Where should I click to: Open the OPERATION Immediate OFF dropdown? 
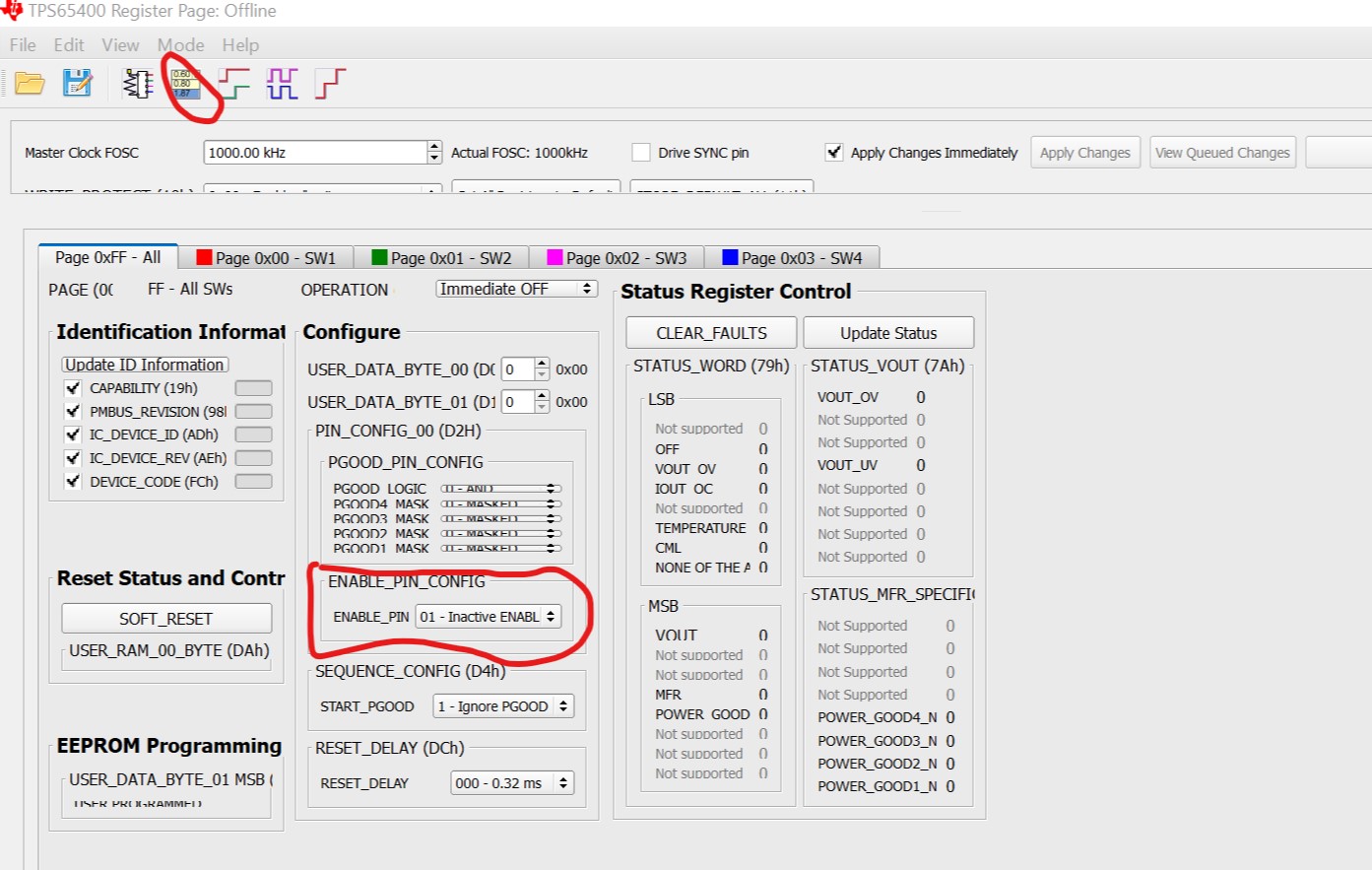click(x=517, y=289)
